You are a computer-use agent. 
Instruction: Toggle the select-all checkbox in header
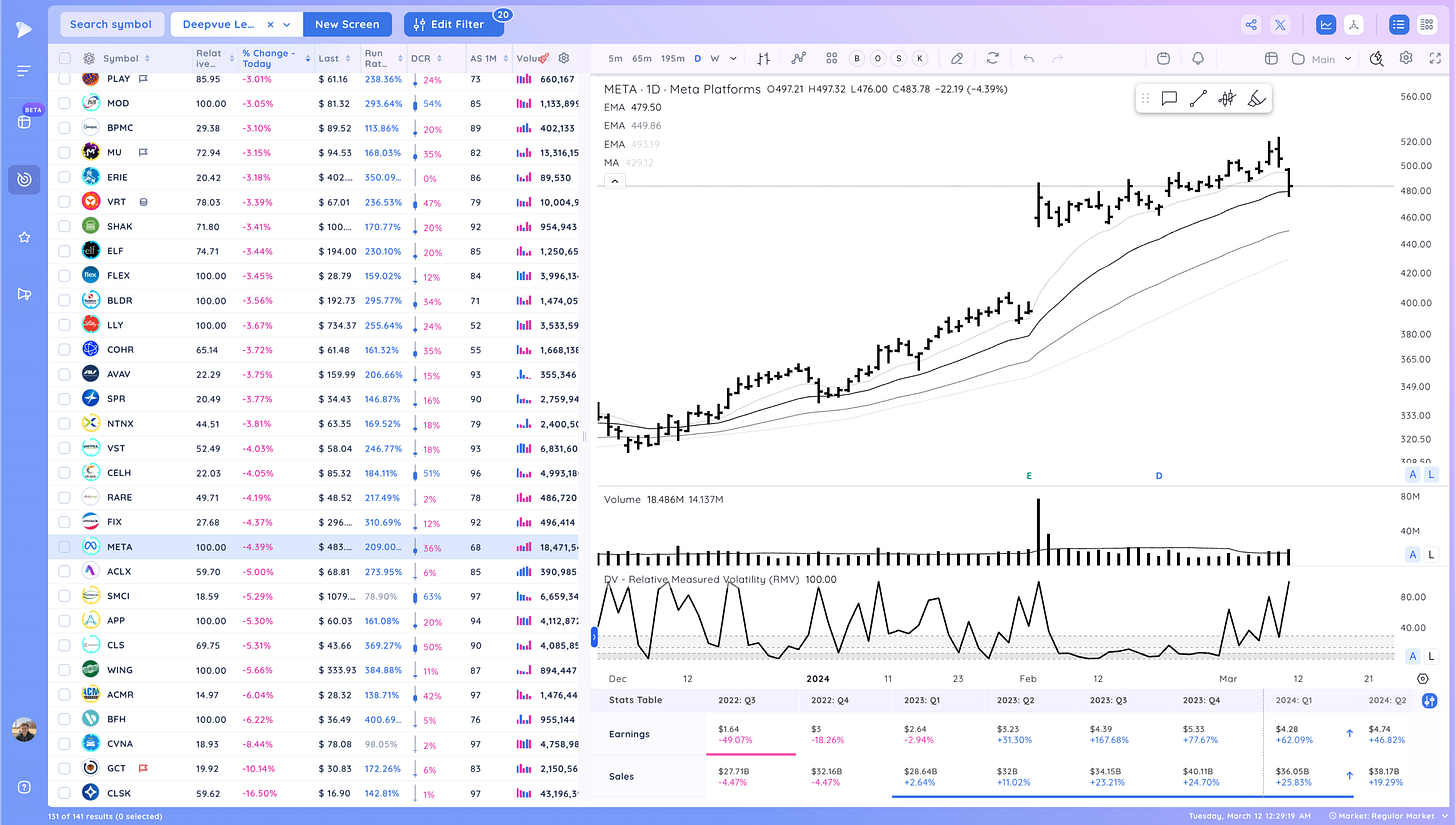click(x=65, y=58)
